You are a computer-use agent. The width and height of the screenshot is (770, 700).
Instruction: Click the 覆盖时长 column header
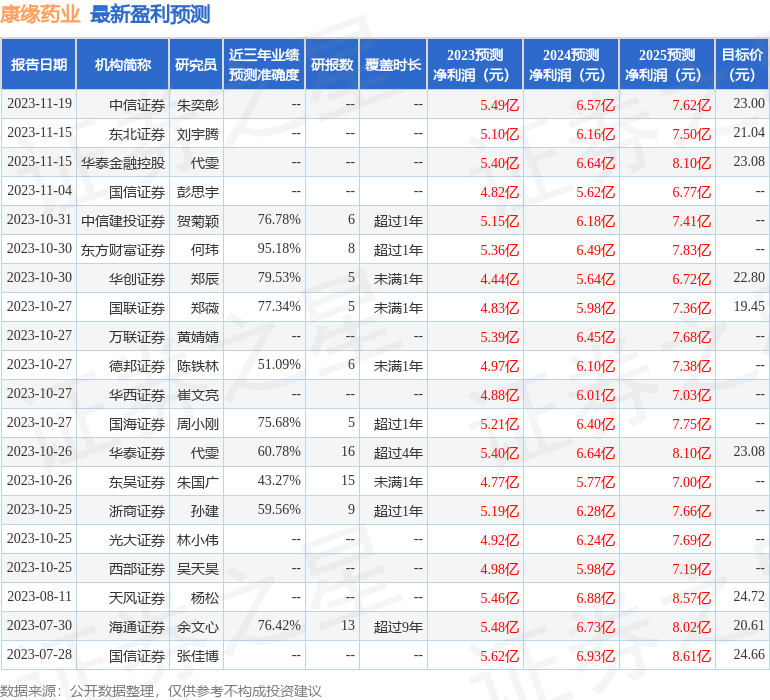click(x=393, y=64)
